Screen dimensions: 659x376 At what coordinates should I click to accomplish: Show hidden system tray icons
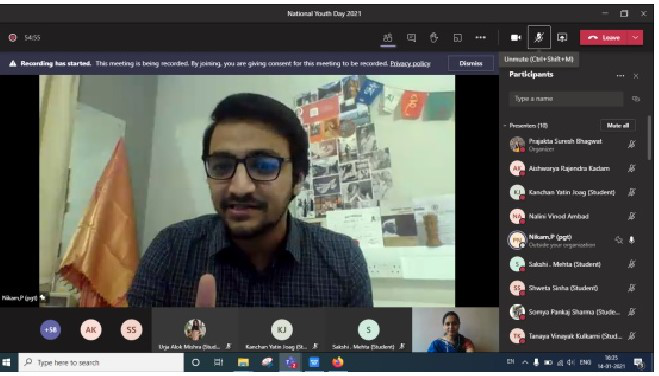point(525,362)
